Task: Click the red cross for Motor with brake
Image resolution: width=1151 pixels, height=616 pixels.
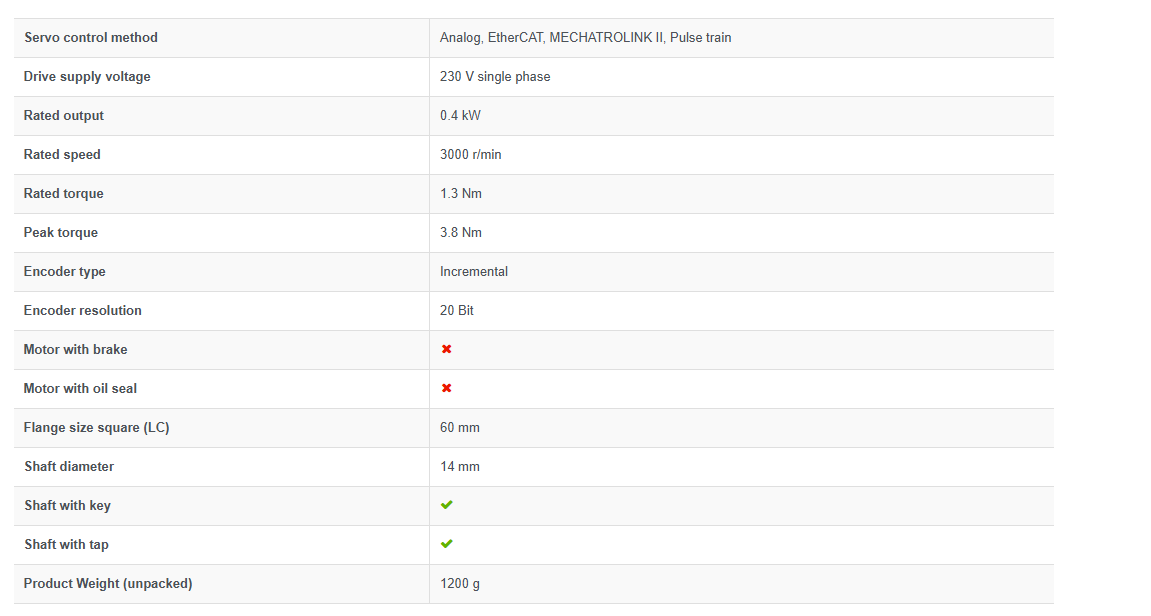Action: pyautogui.click(x=447, y=349)
